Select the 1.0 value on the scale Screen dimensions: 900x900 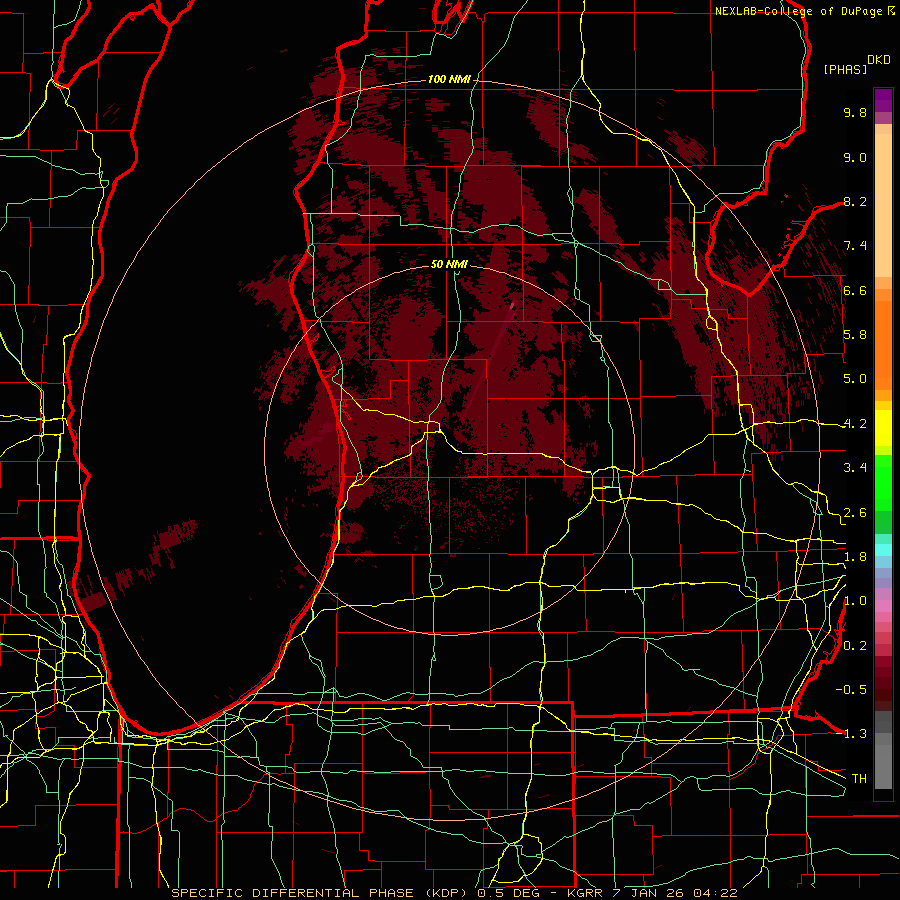(x=855, y=601)
